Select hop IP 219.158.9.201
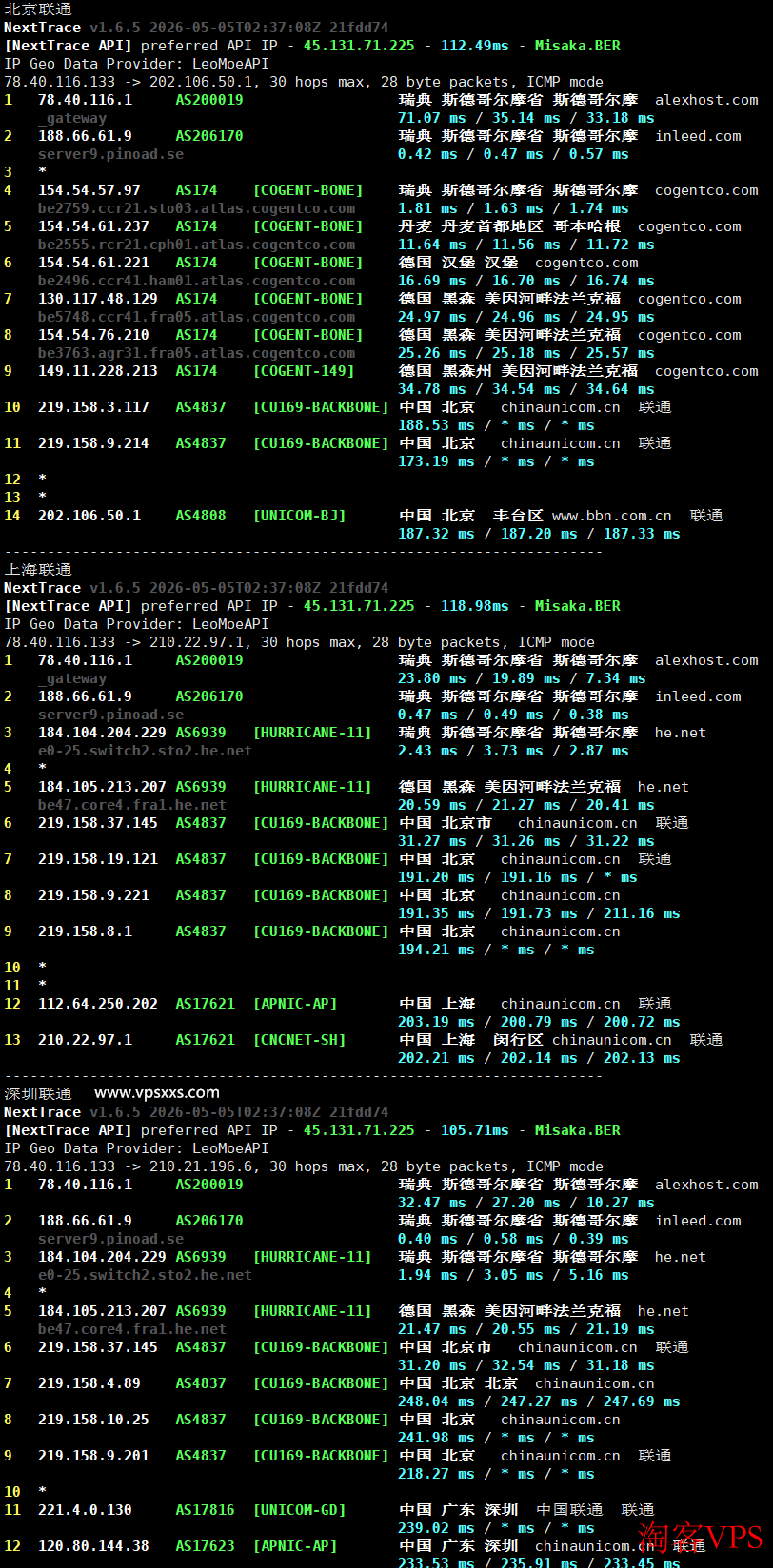773x1568 pixels. click(93, 1456)
